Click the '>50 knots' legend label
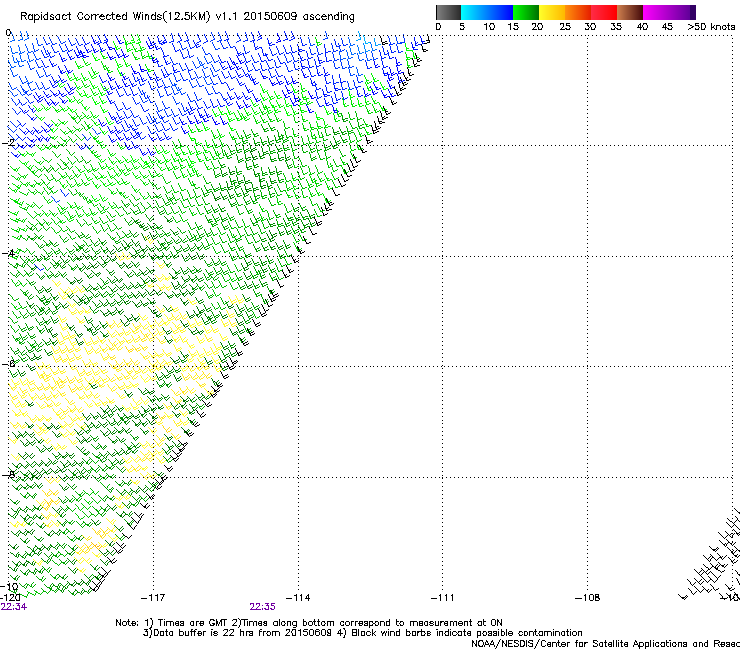The image size is (740, 650). [711, 26]
